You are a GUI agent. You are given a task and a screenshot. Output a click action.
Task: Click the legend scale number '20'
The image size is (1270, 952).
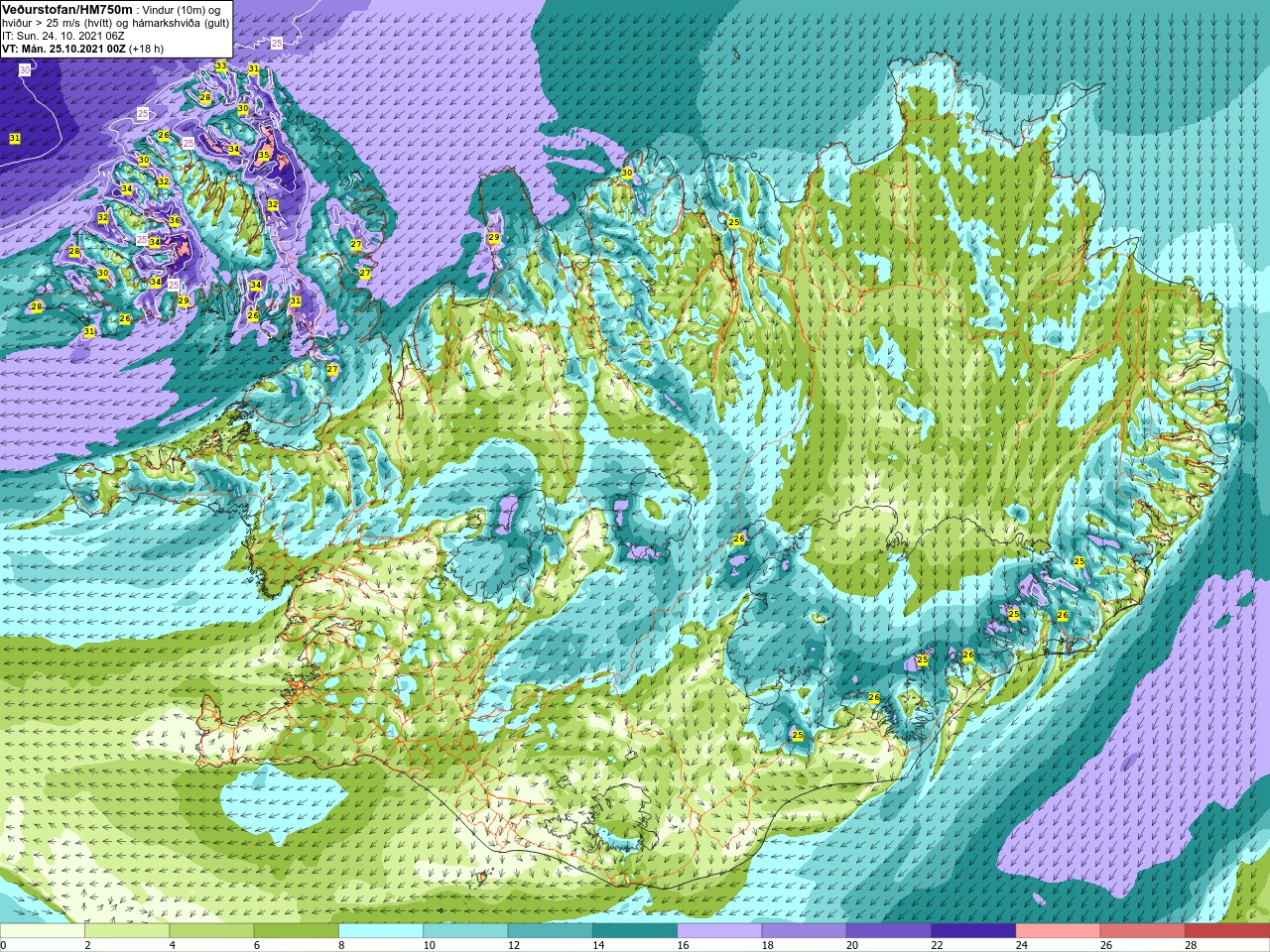tap(853, 945)
